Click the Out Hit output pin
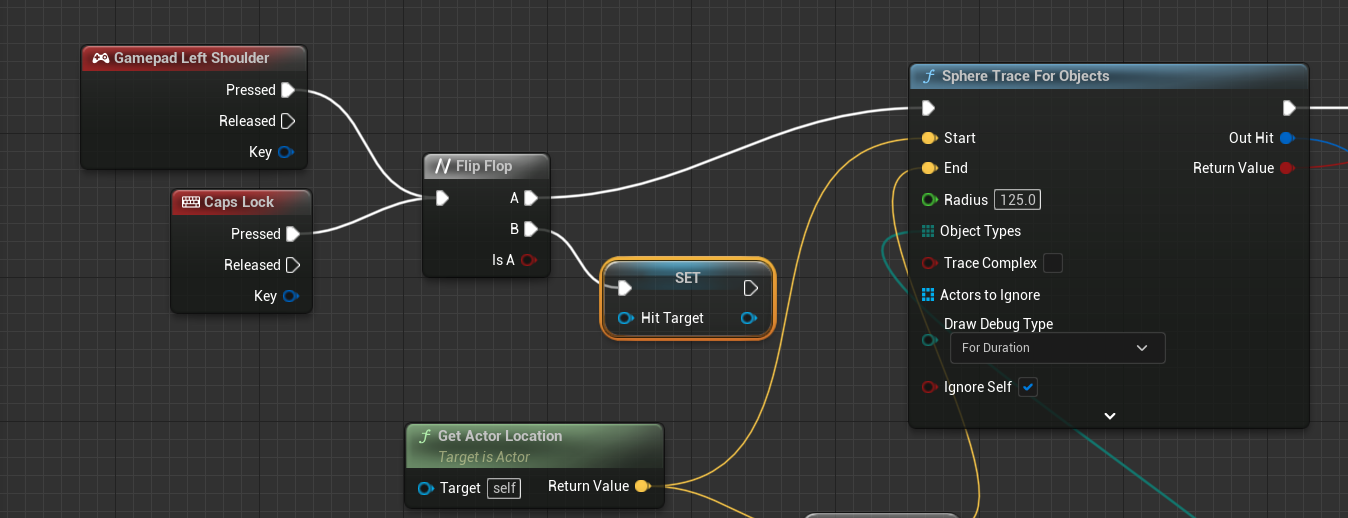This screenshot has width=1348, height=518. tap(1287, 138)
